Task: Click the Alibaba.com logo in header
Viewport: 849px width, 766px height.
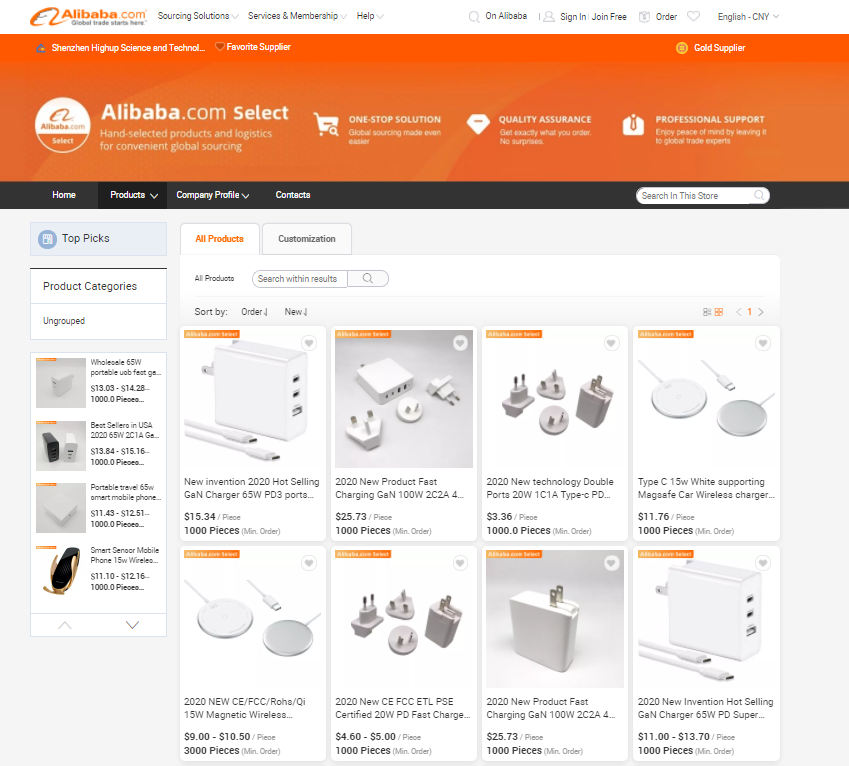Action: [x=90, y=17]
